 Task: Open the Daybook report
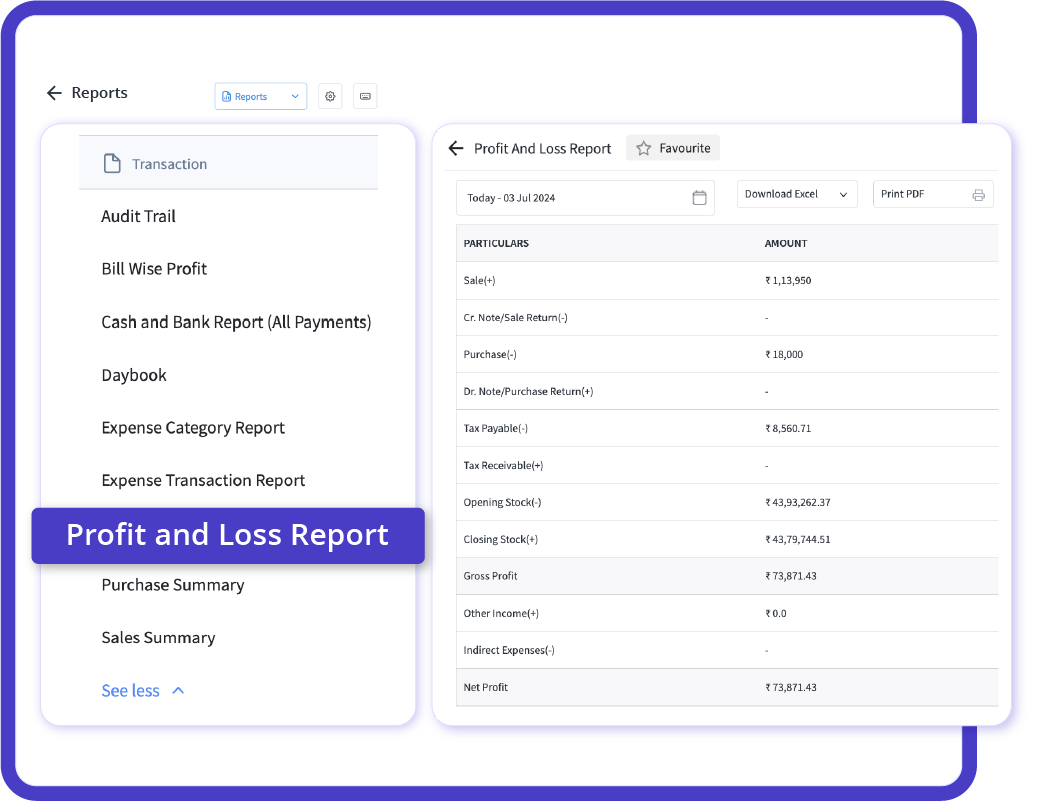click(133, 374)
